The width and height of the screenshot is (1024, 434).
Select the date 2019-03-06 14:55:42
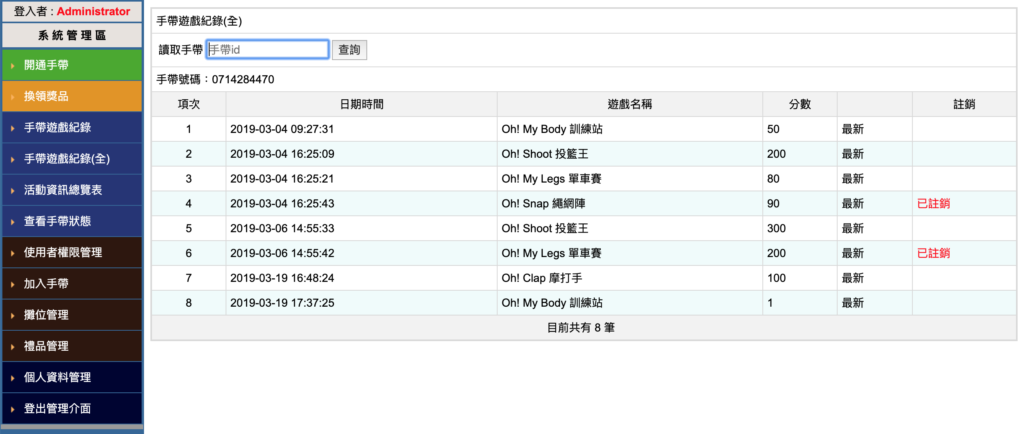coord(282,253)
